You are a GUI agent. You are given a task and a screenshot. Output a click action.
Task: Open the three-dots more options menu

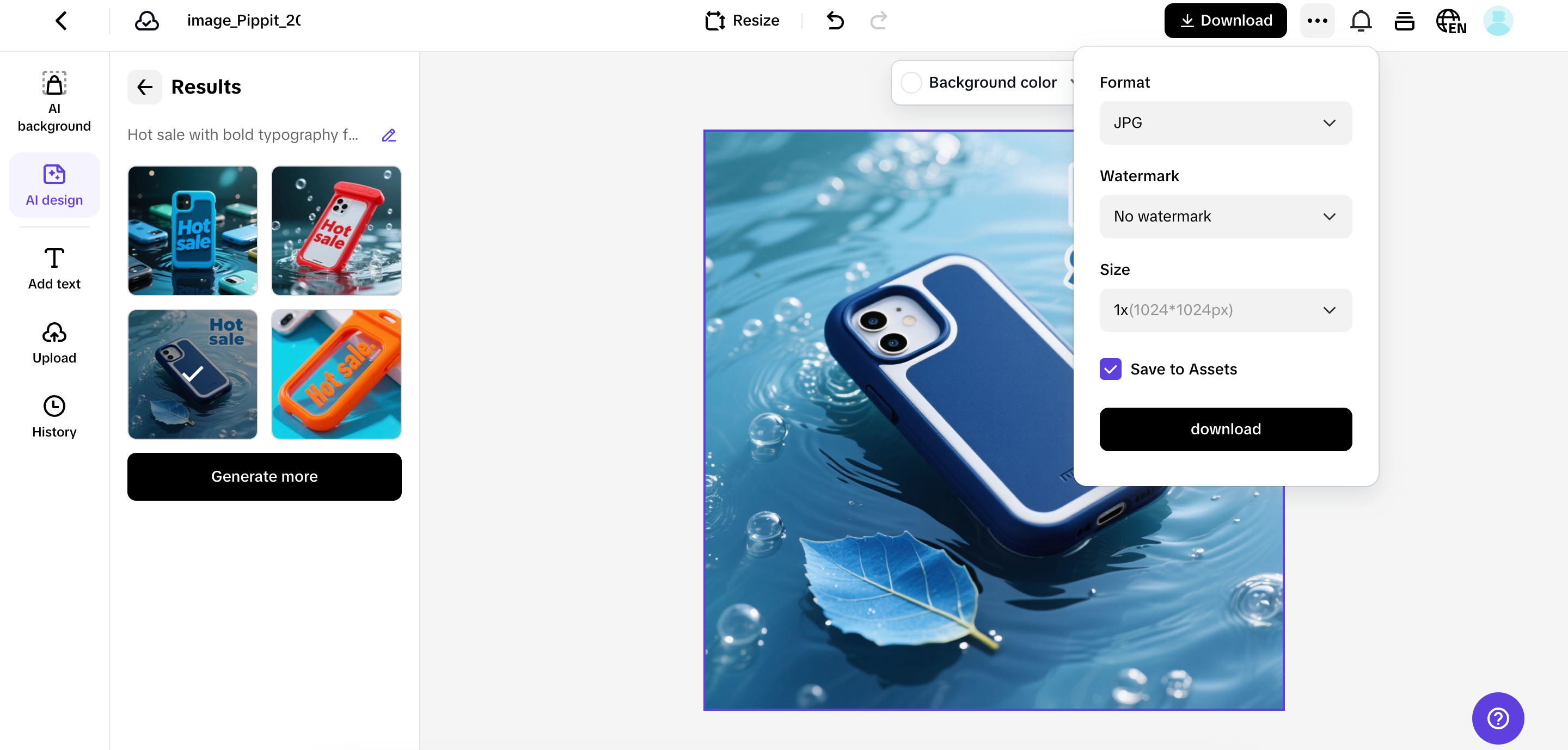[1316, 21]
